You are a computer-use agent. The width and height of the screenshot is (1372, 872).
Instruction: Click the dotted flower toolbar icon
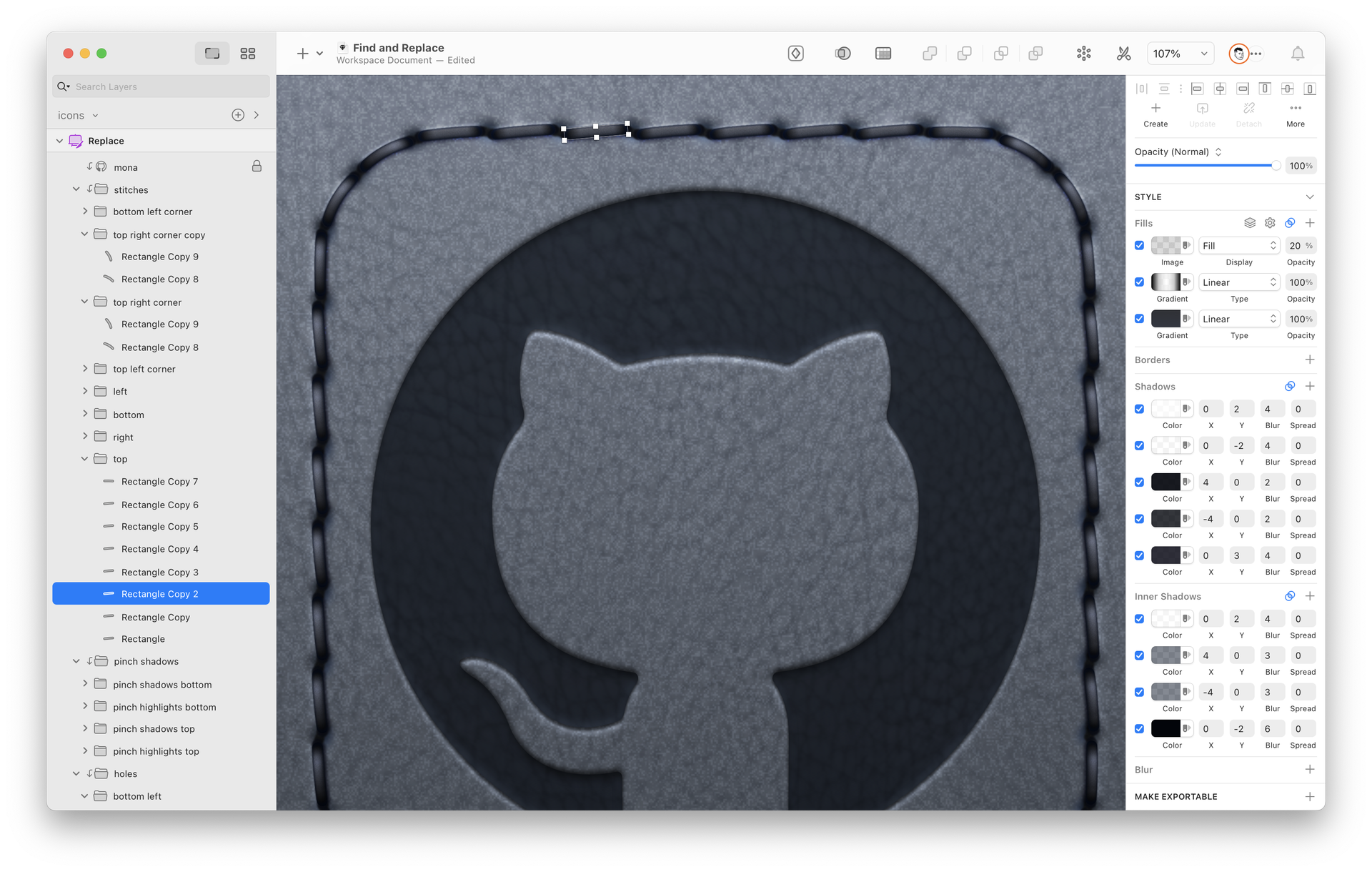click(x=1083, y=54)
